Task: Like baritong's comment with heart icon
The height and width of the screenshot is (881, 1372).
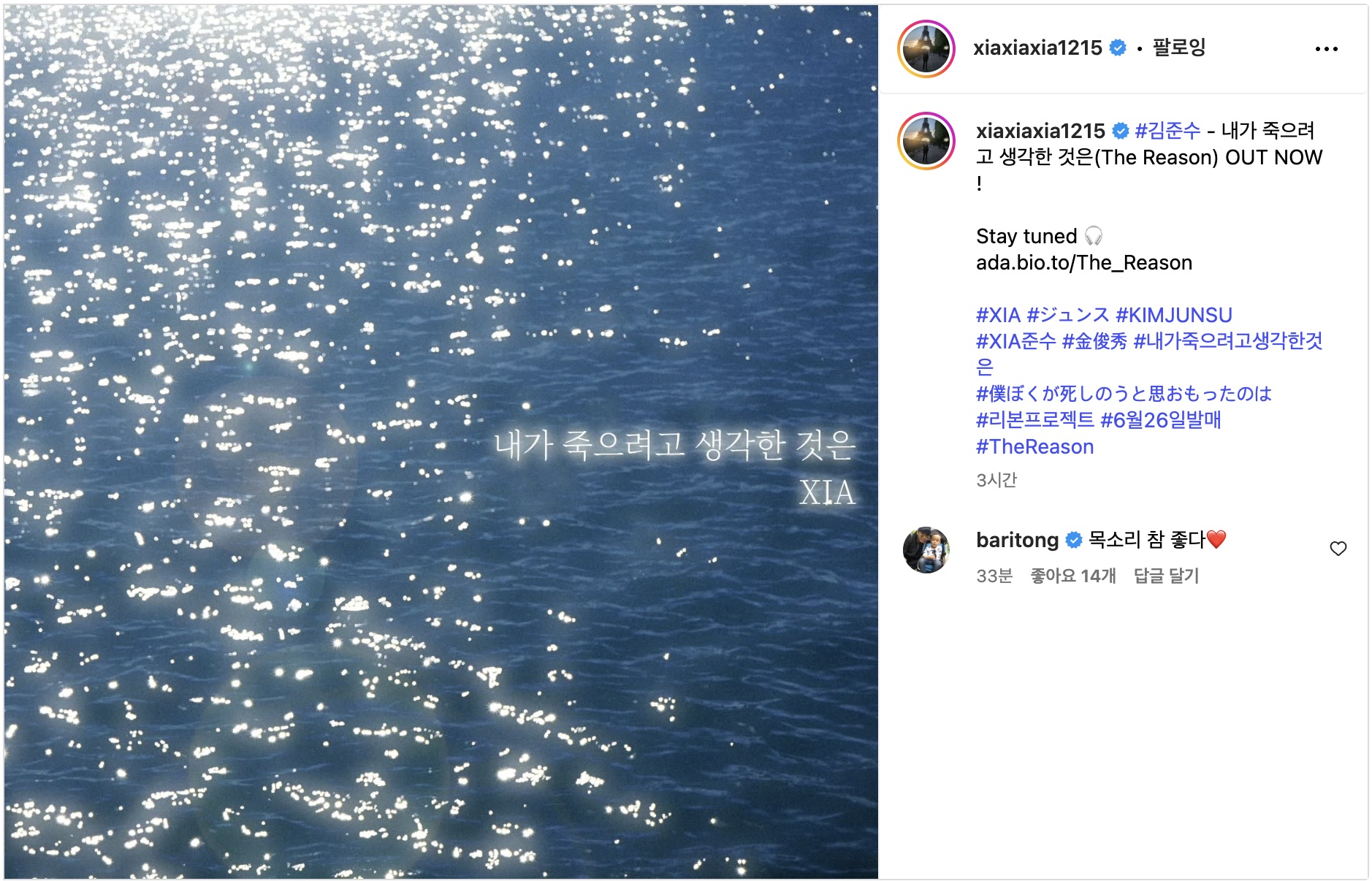Action: click(x=1338, y=549)
